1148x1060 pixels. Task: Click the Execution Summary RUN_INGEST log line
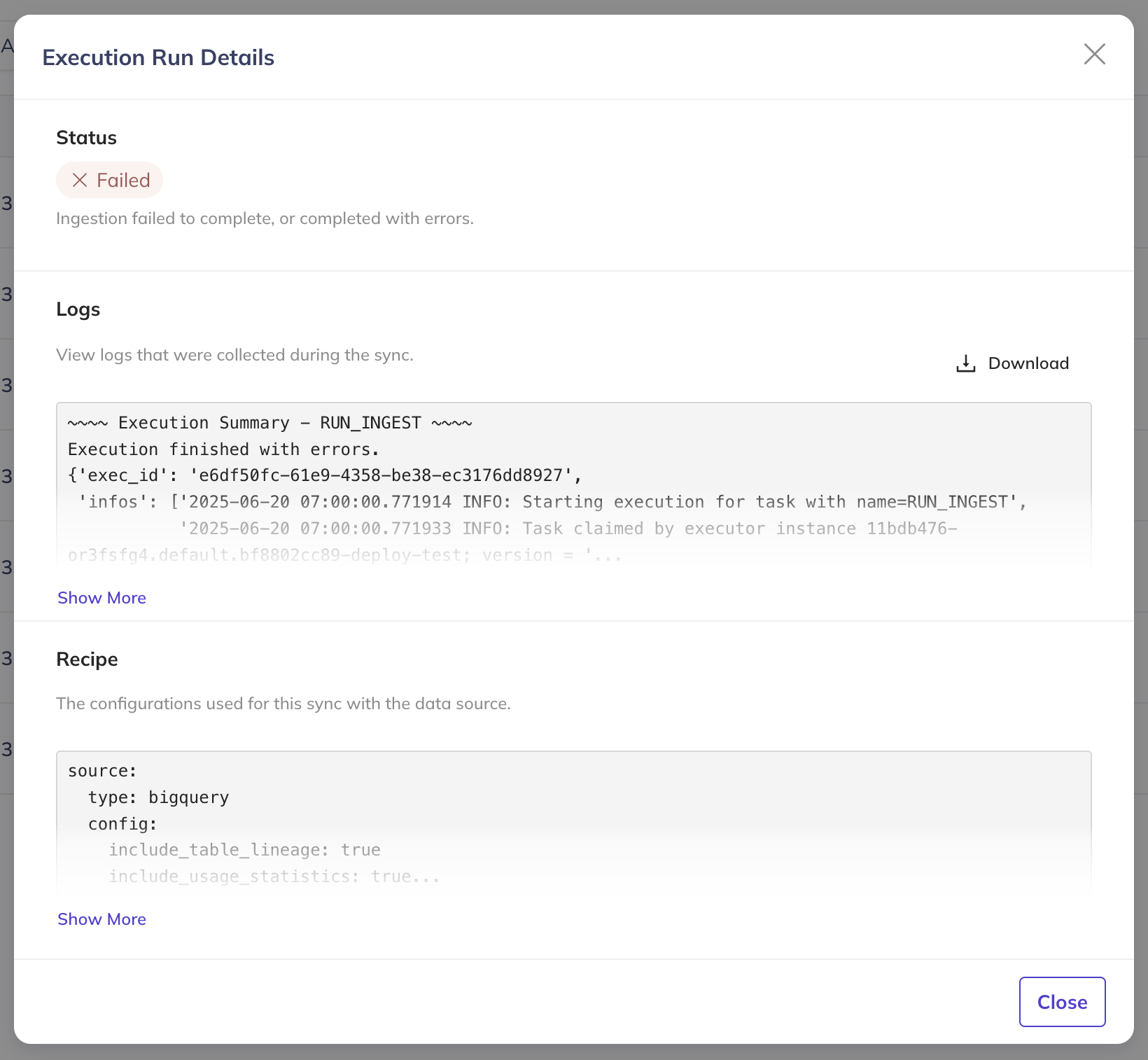pyautogui.click(x=269, y=423)
